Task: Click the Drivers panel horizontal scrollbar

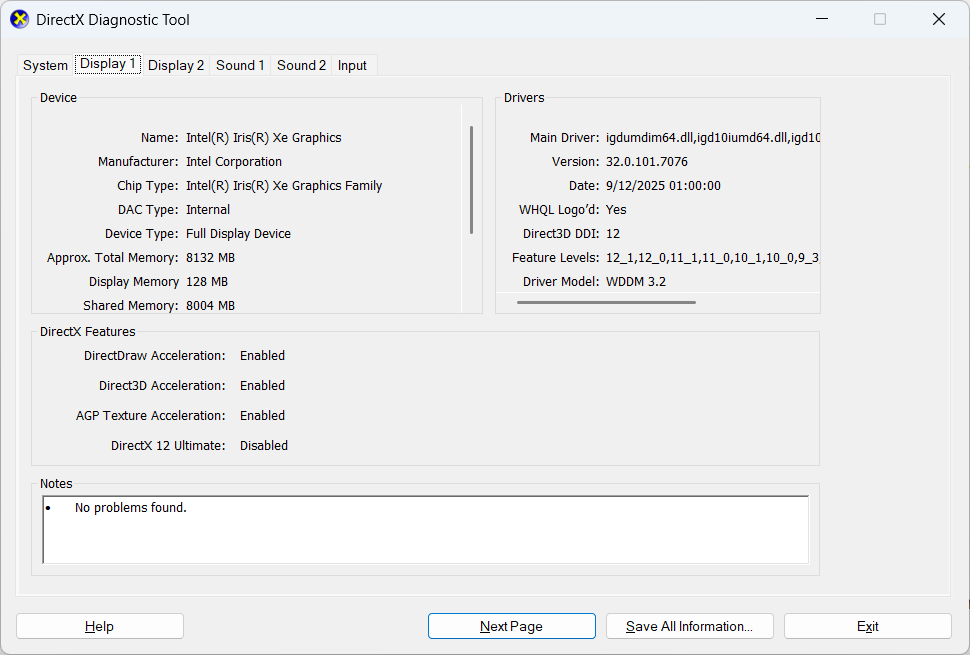Action: (x=606, y=302)
